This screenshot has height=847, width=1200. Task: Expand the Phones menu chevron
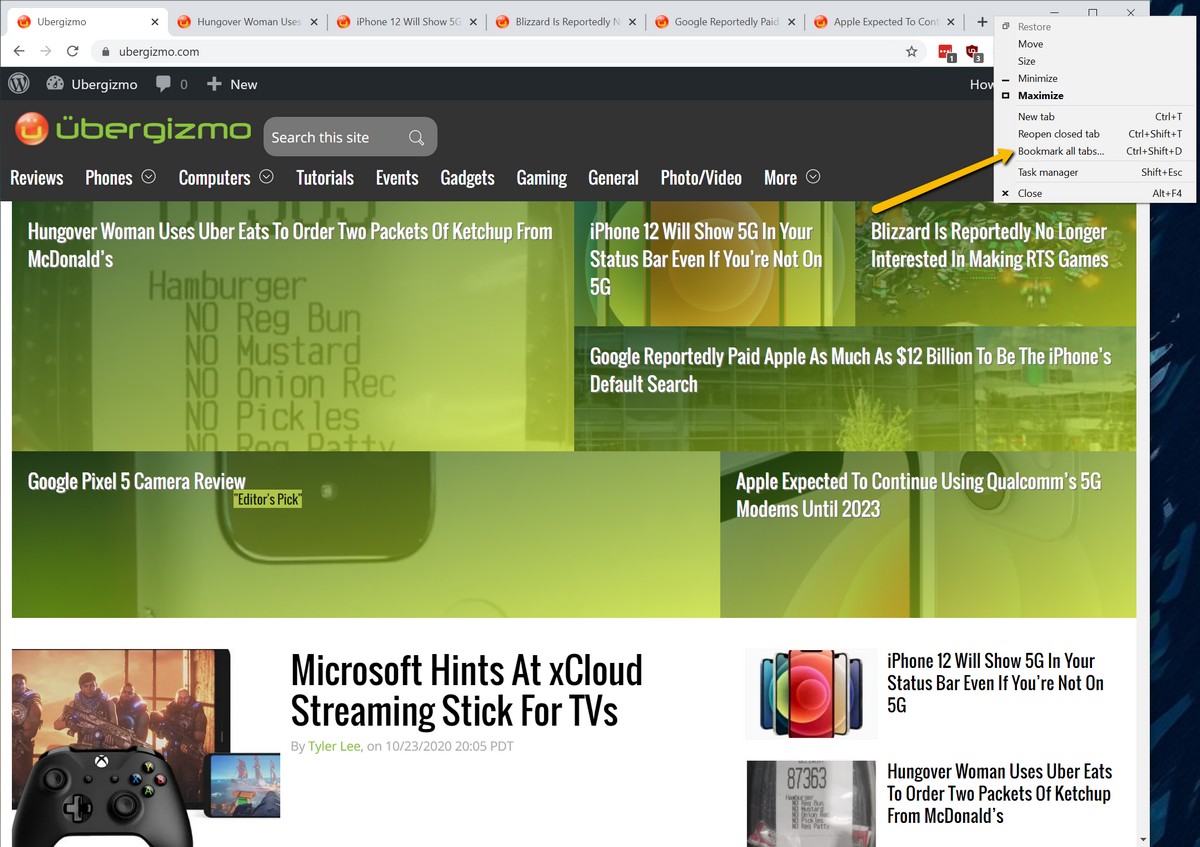(148, 177)
